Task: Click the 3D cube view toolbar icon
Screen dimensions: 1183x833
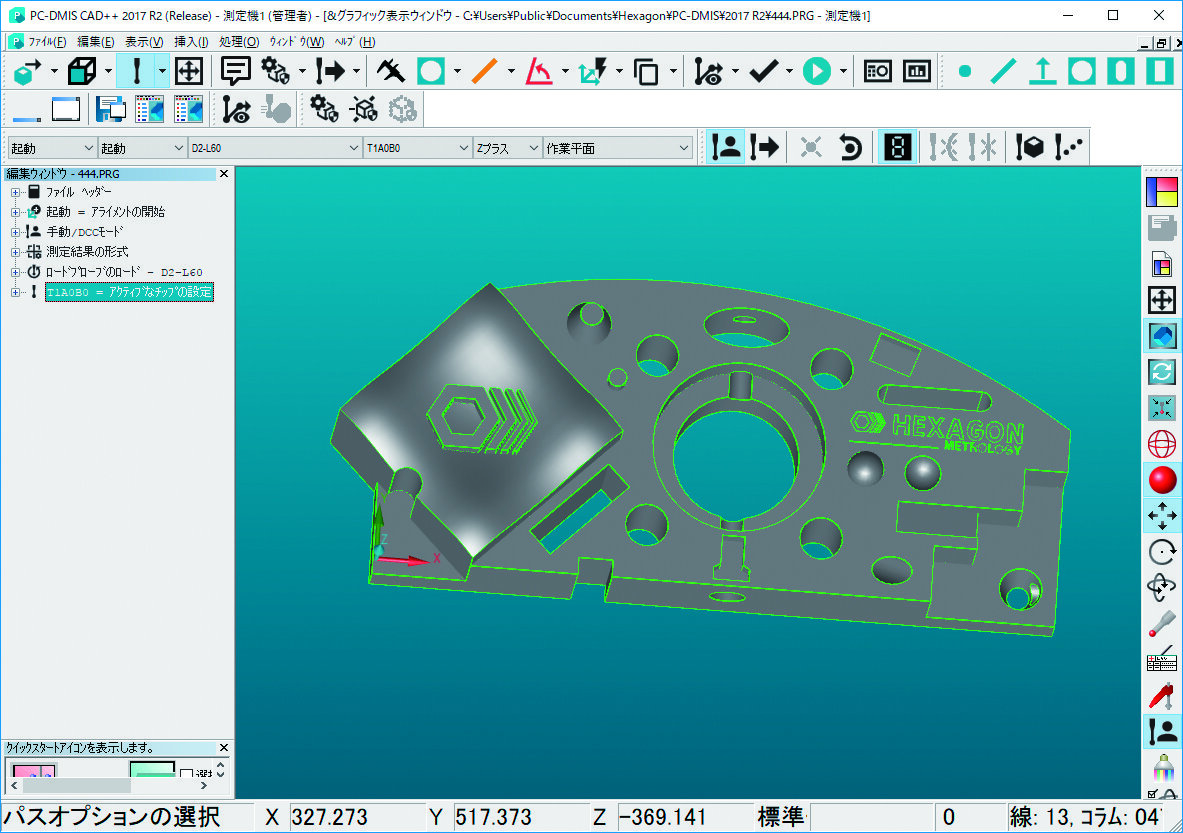Action: click(81, 72)
